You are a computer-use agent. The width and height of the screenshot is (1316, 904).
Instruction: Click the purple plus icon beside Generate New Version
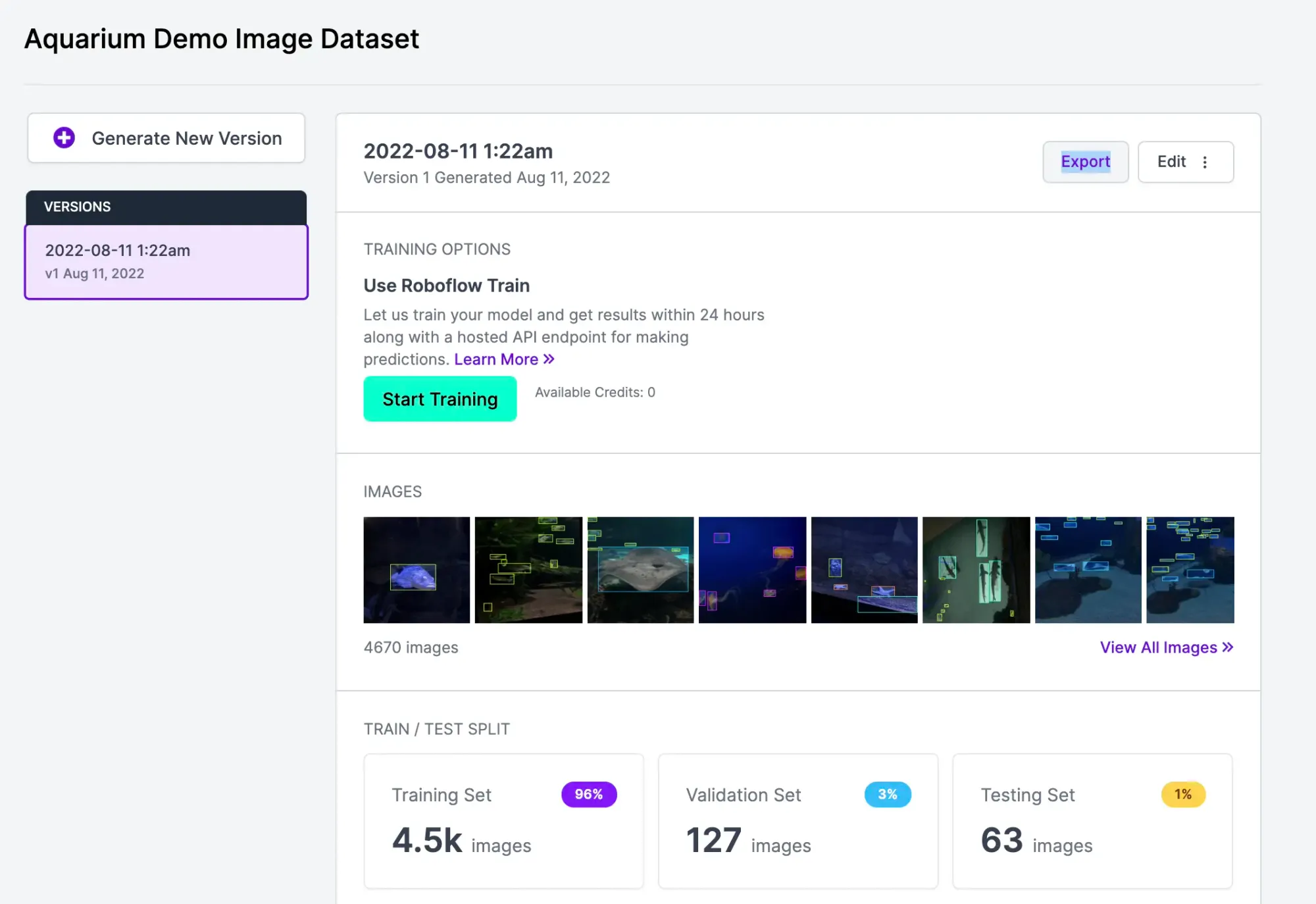(x=64, y=138)
